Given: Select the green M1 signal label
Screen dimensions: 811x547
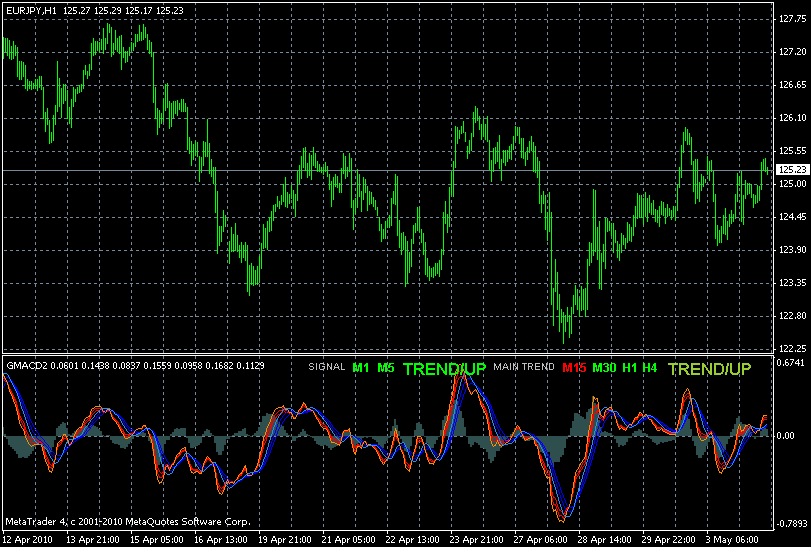Looking at the screenshot, I should click(x=361, y=368).
